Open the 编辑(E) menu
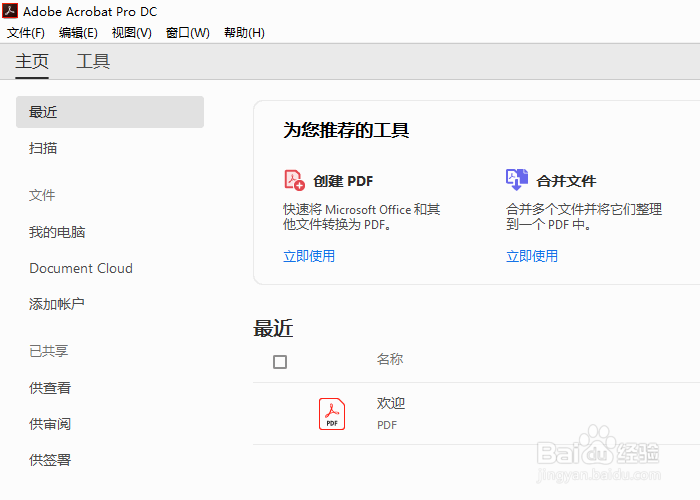Screen dimensions: 700x500 pyautogui.click(x=78, y=33)
